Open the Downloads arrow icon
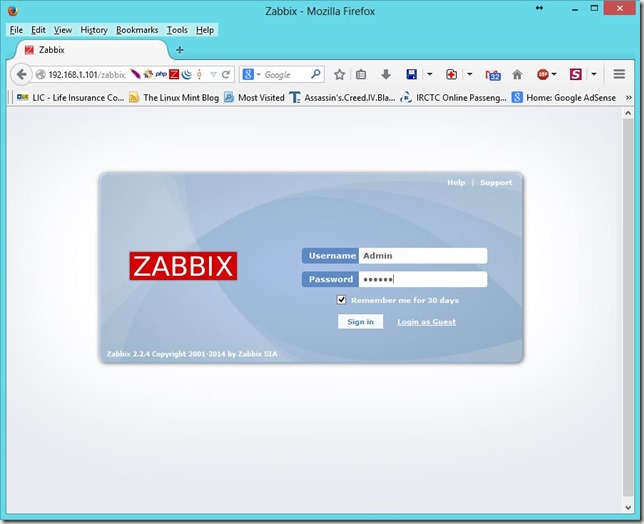Viewport: 644px width, 524px height. (386, 74)
